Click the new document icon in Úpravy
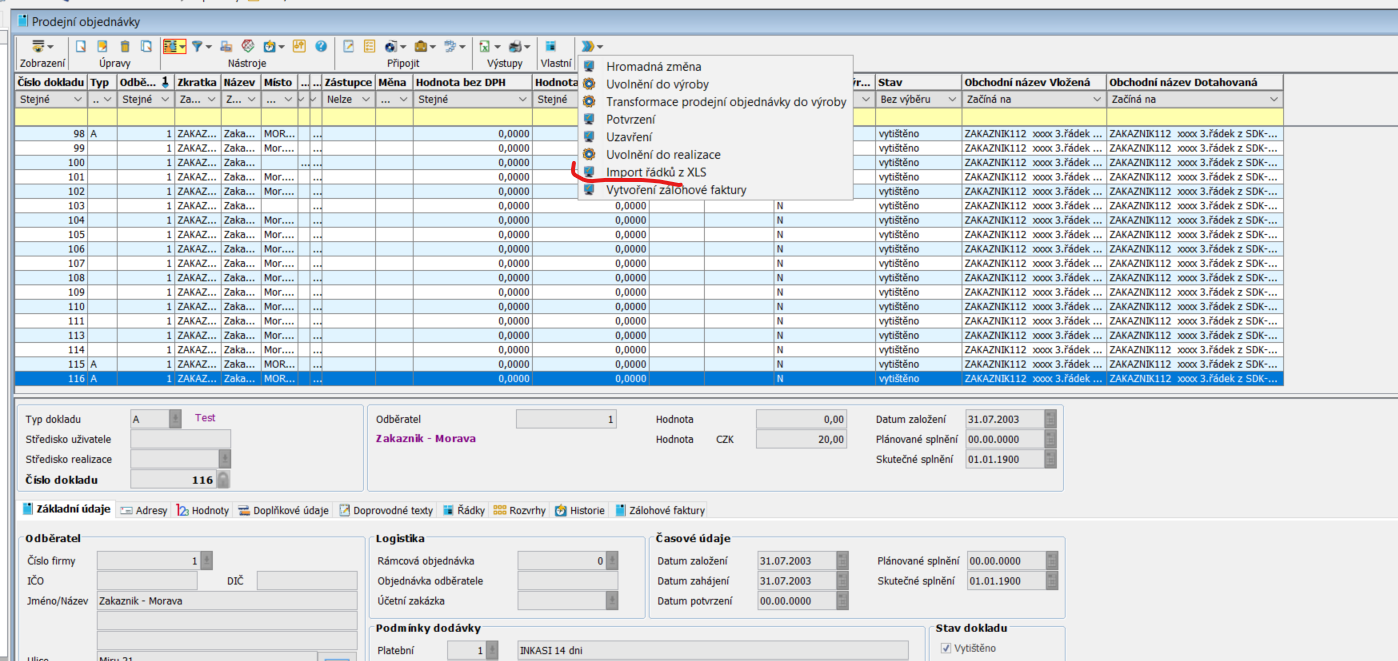 [x=79, y=46]
